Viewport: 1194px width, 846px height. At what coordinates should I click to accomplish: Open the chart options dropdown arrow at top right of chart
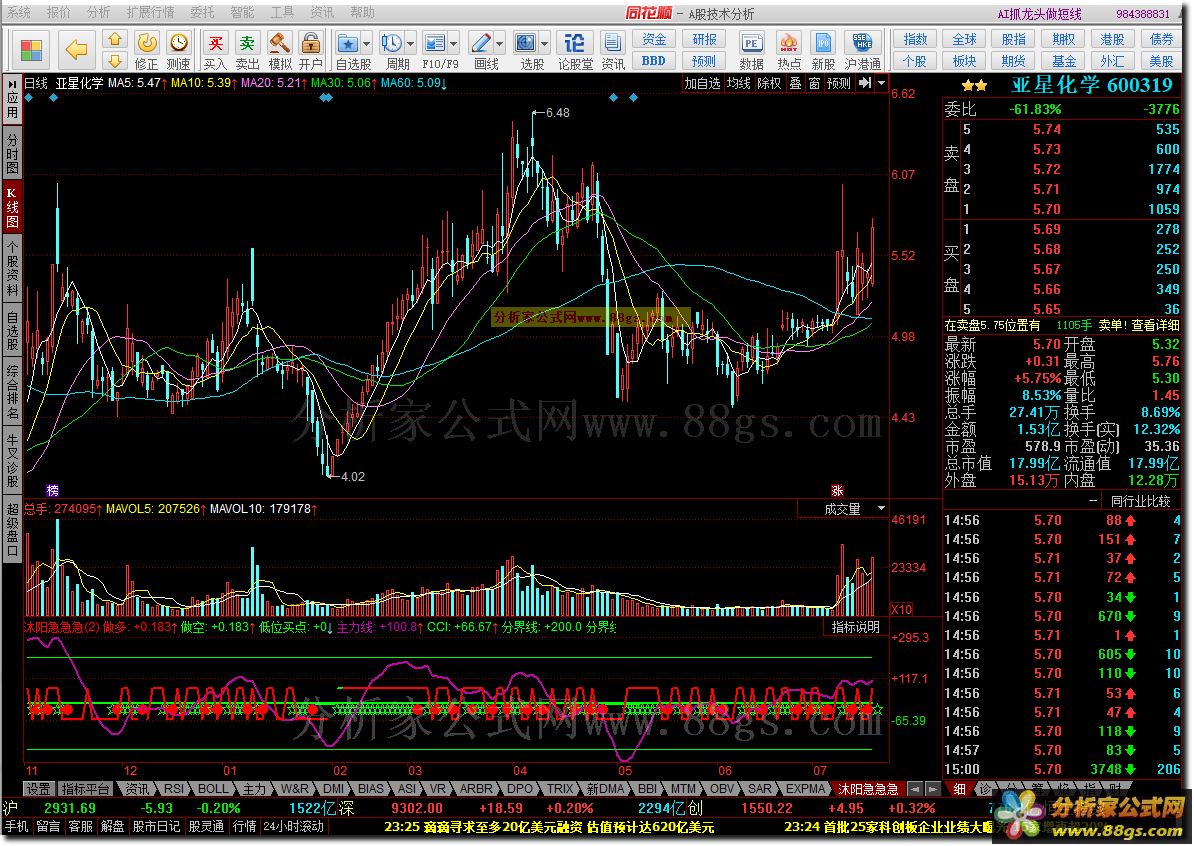click(882, 83)
